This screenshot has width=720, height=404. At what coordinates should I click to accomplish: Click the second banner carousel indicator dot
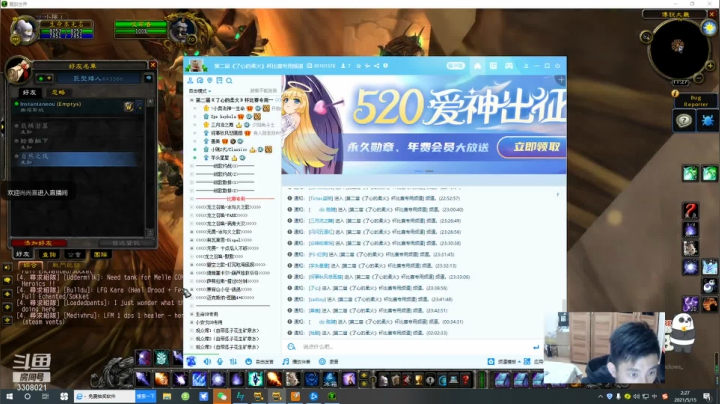click(x=430, y=171)
